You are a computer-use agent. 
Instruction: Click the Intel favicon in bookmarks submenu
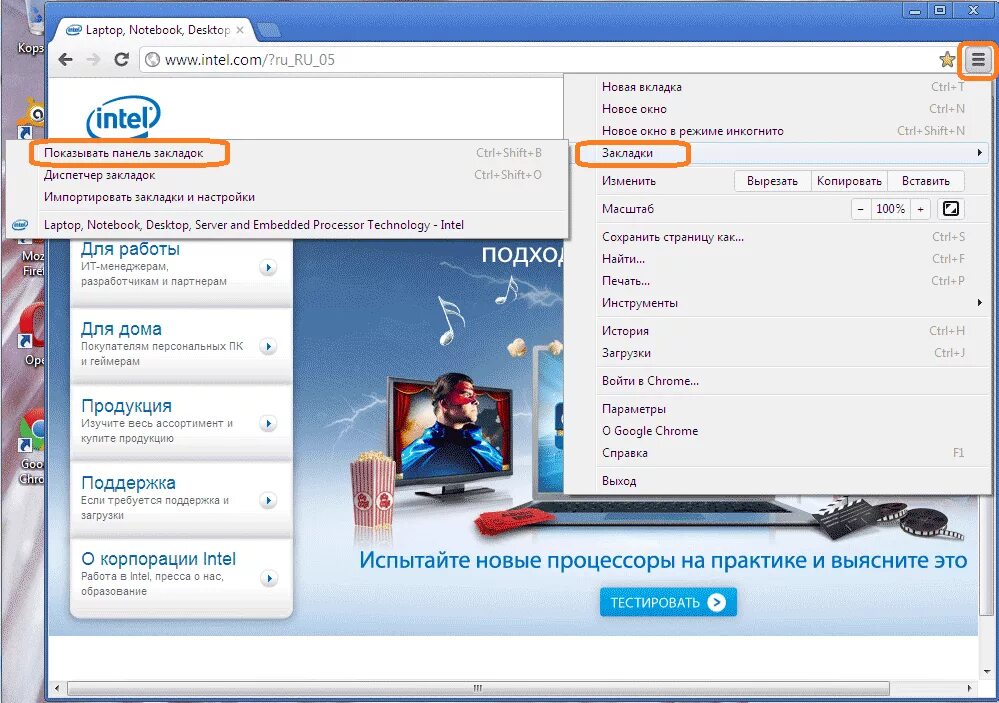20,225
